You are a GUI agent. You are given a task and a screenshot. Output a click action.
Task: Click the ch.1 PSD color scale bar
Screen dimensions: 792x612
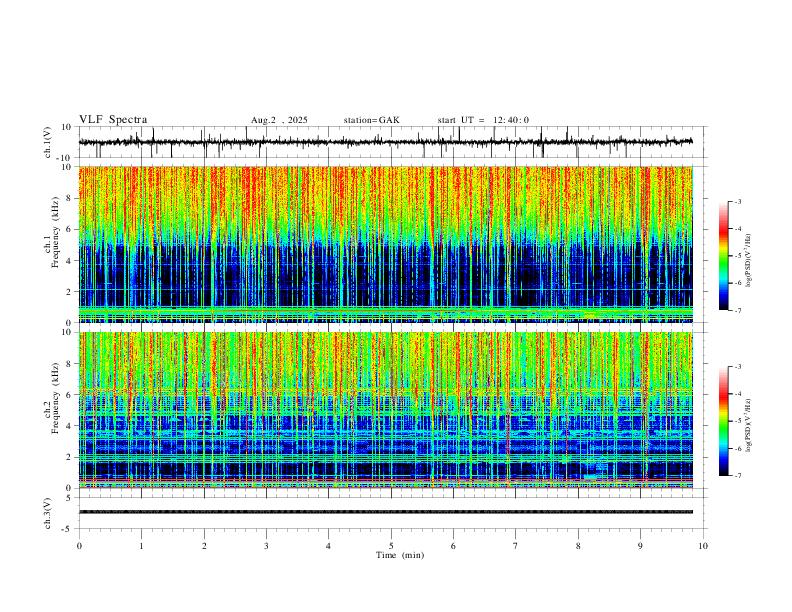pyautogui.click(x=724, y=255)
